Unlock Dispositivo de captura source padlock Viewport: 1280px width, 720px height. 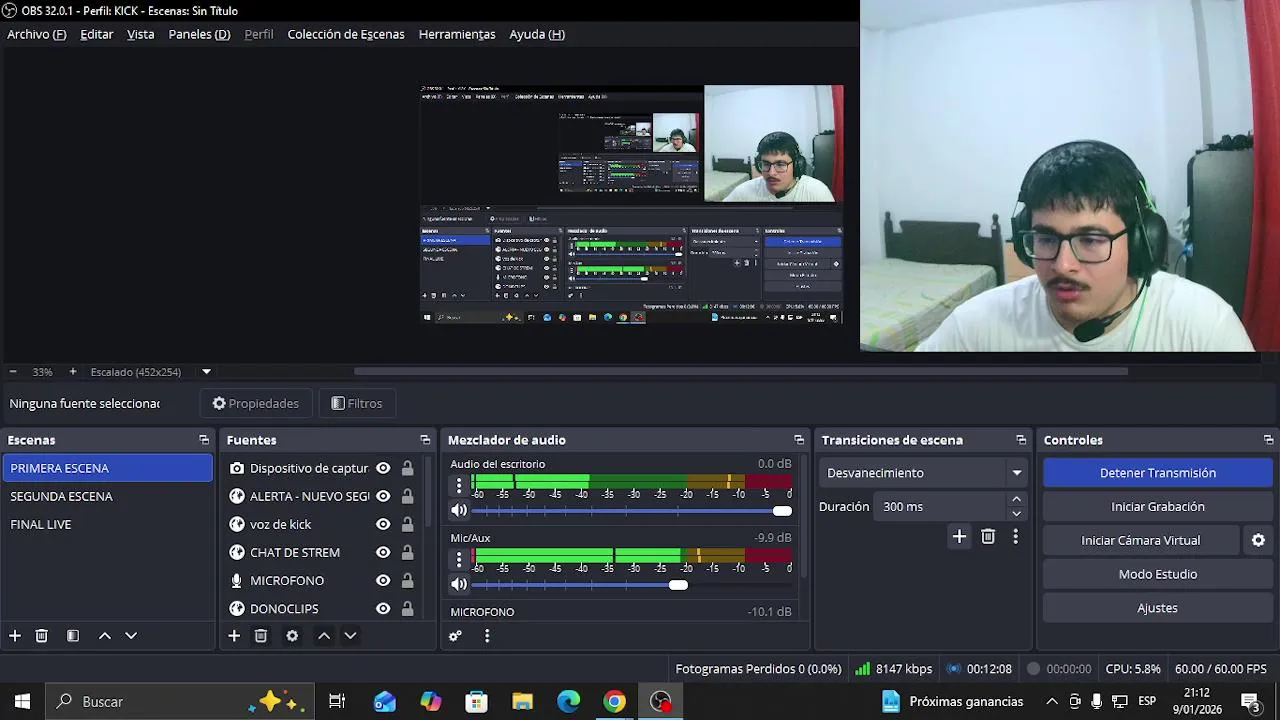point(407,468)
